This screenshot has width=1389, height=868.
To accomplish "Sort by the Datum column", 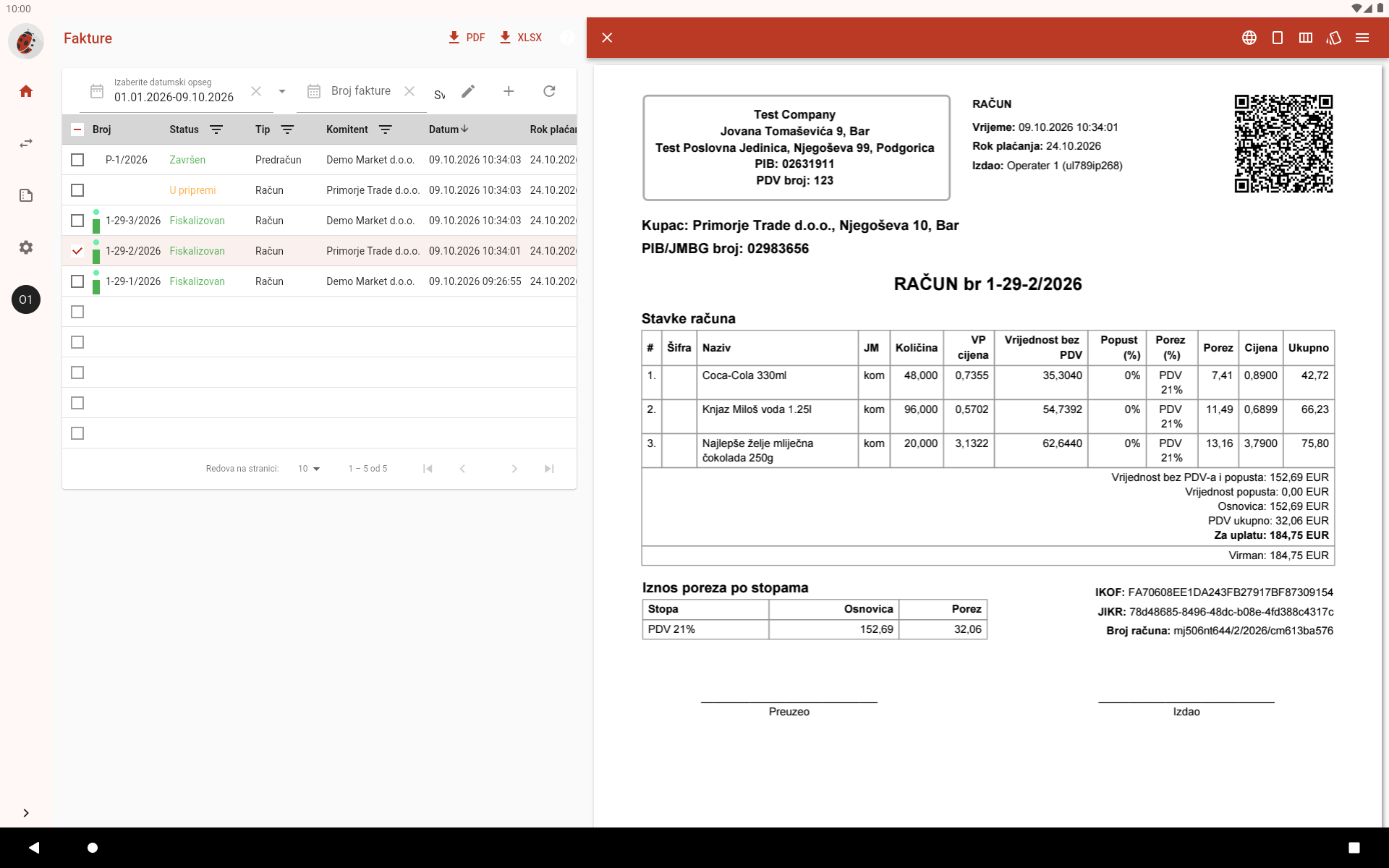I will tap(448, 129).
